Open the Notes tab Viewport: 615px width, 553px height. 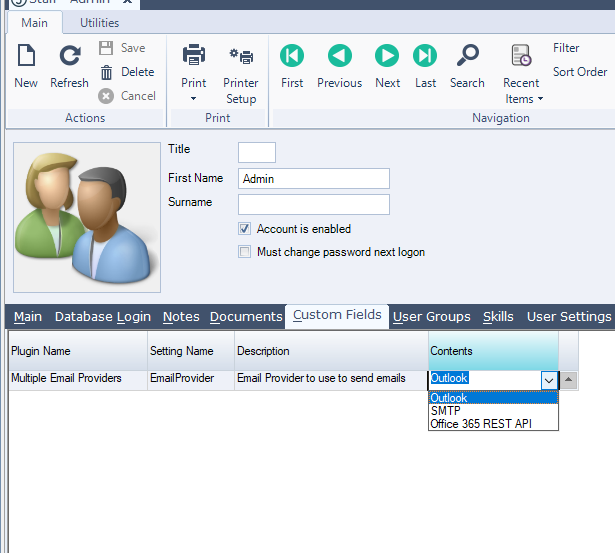pyautogui.click(x=181, y=317)
